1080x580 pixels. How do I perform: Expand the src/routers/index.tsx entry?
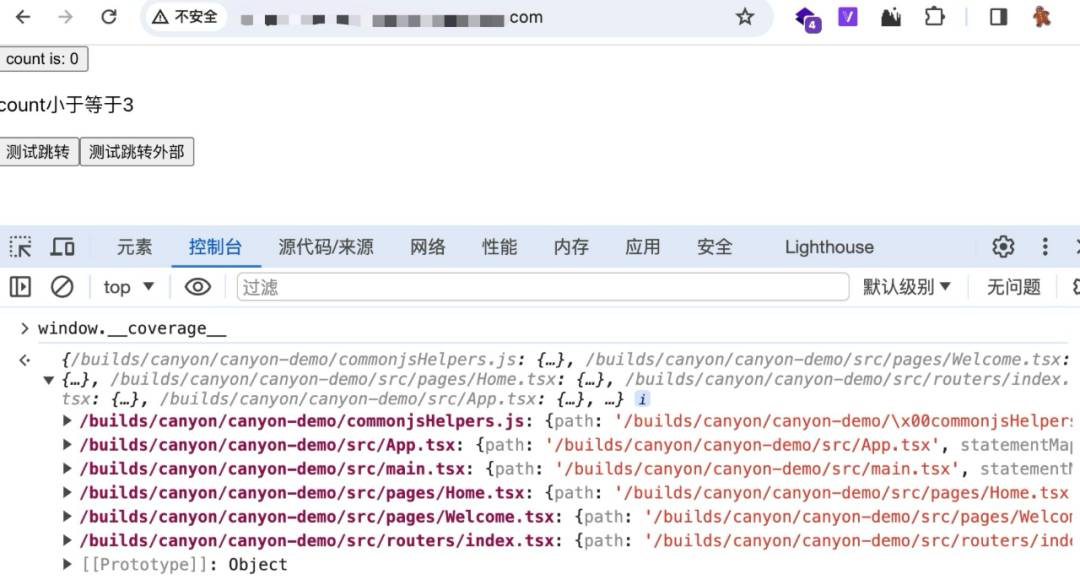pyautogui.click(x=67, y=541)
